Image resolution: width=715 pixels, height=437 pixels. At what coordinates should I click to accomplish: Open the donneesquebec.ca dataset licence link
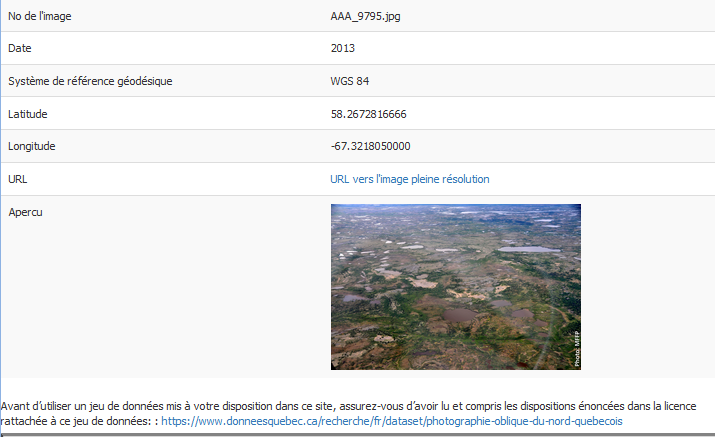click(x=392, y=421)
